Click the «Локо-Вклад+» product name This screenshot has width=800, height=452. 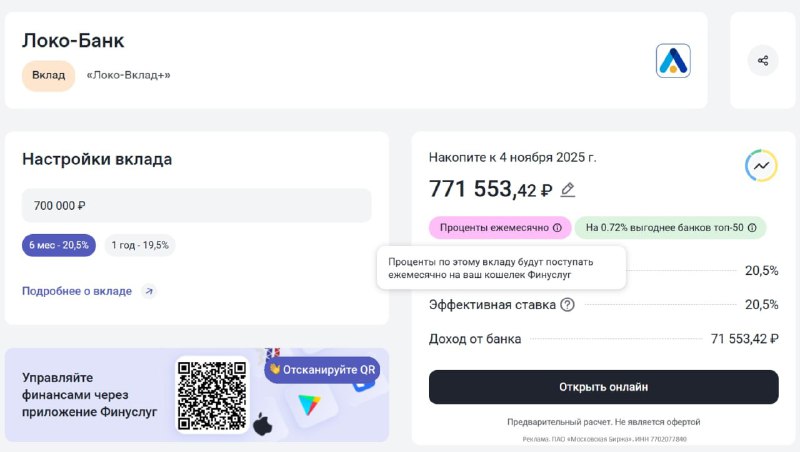tap(128, 76)
